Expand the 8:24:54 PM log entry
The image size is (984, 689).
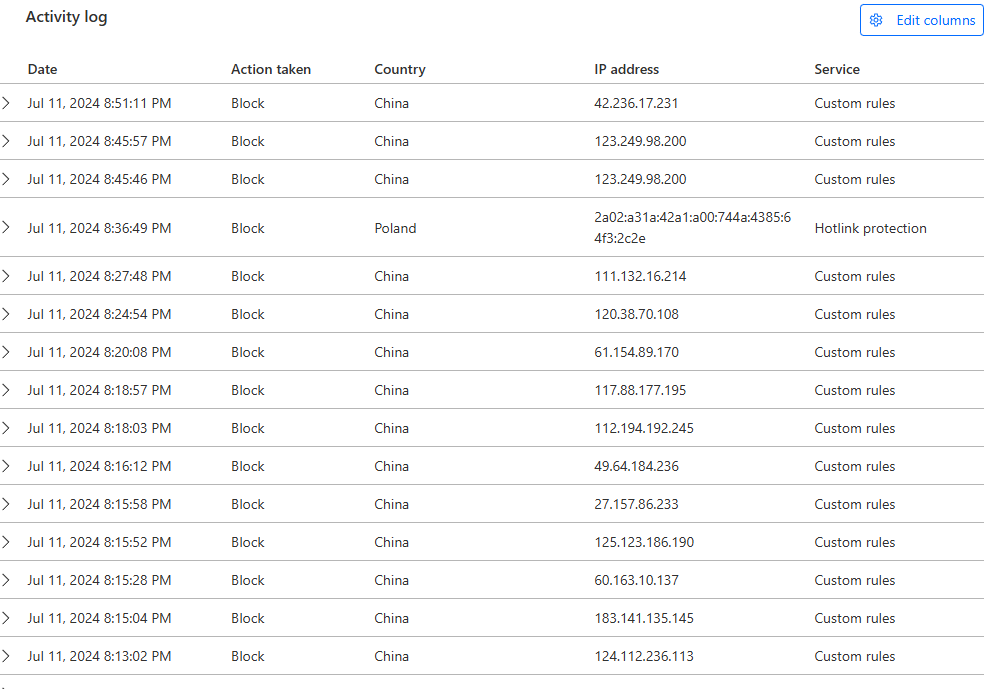pyautogui.click(x=6, y=314)
